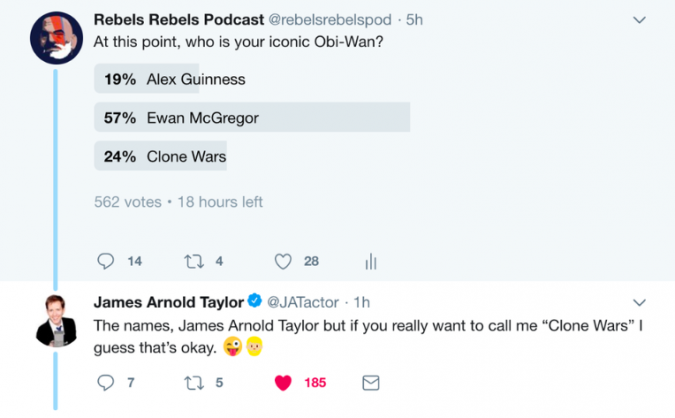Viewport: 675px width, 418px height.
Task: Send James Arnold Taylor's tweet via message
Action: [370, 382]
